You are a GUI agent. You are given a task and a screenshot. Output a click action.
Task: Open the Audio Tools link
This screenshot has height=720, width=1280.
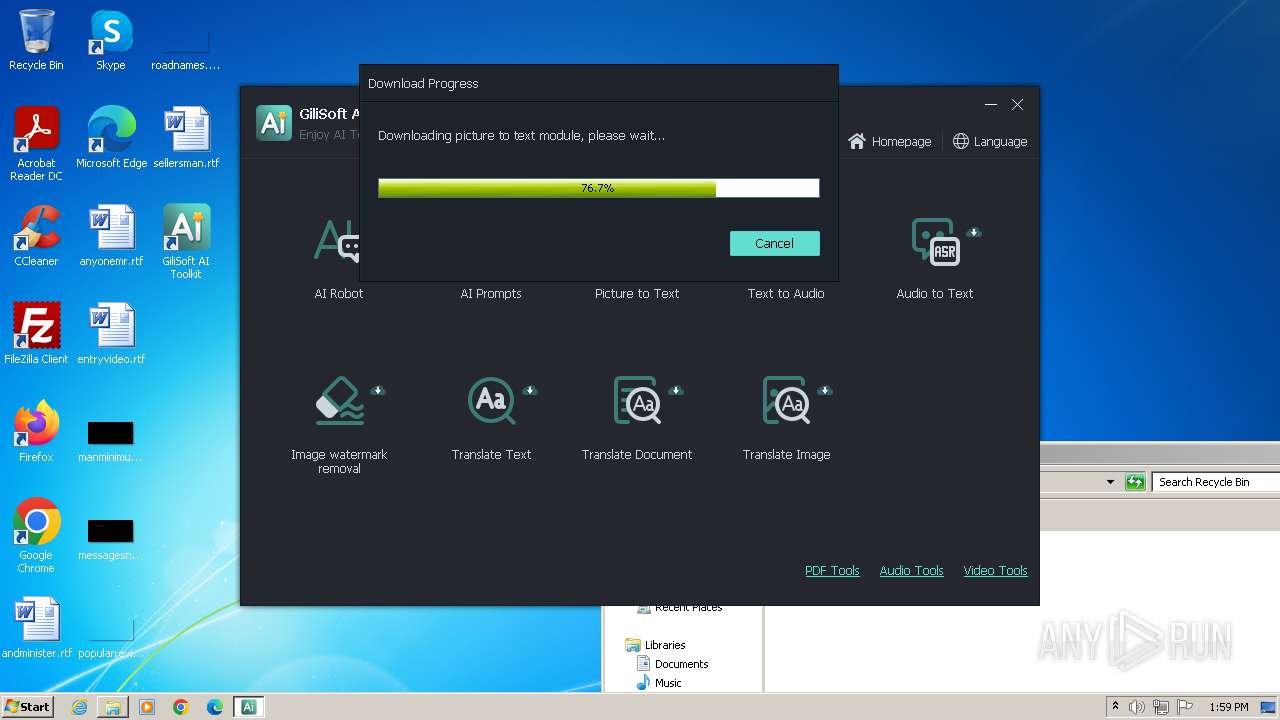point(911,571)
